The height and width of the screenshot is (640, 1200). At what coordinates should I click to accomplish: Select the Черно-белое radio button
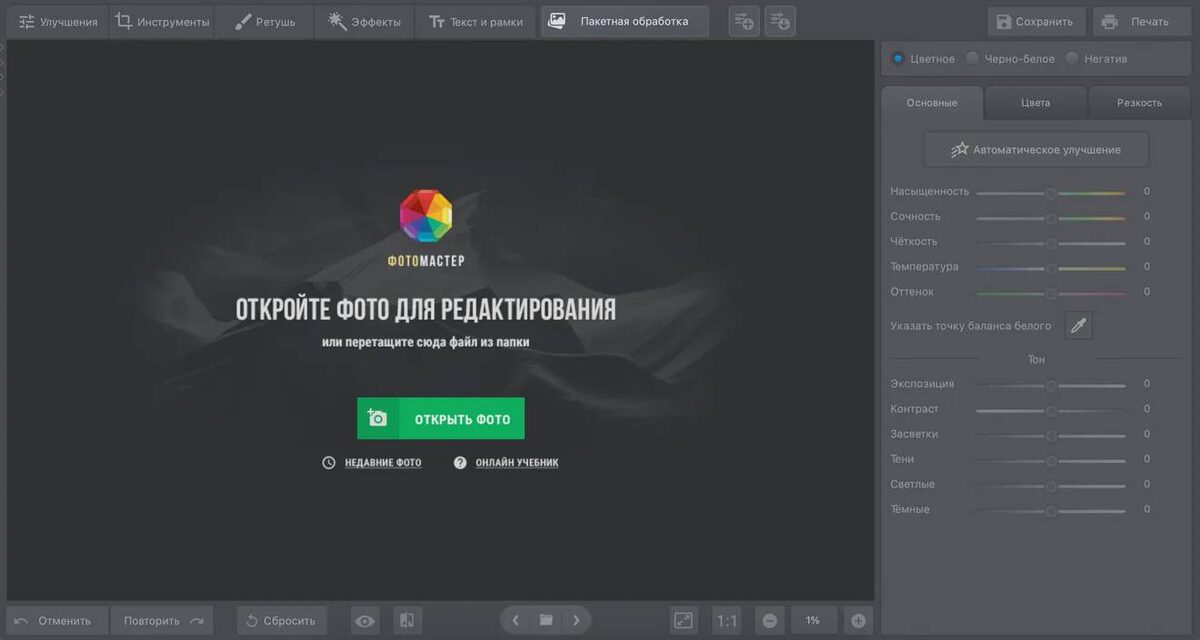pyautogui.click(x=970, y=58)
